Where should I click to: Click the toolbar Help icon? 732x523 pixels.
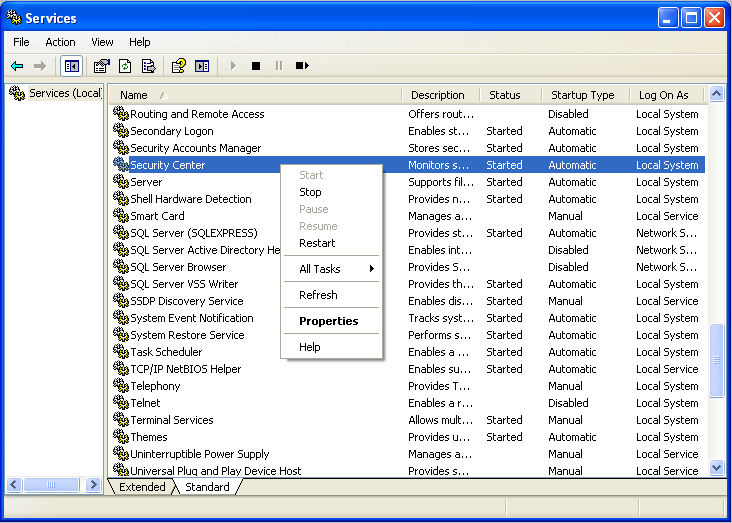click(178, 66)
